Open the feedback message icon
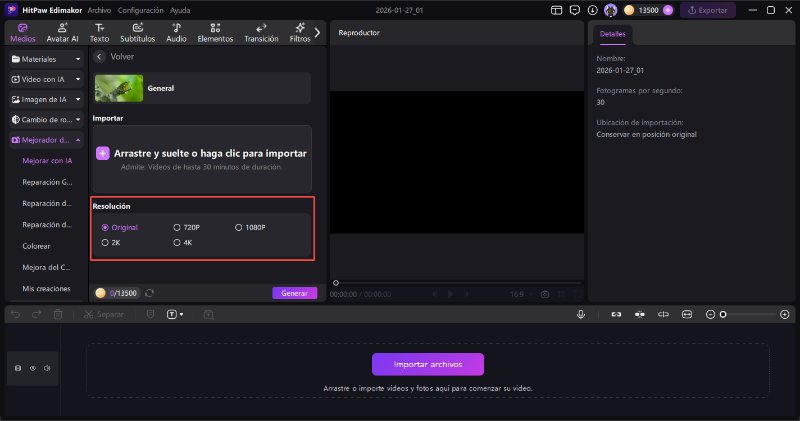The height and width of the screenshot is (421, 800). [x=574, y=10]
